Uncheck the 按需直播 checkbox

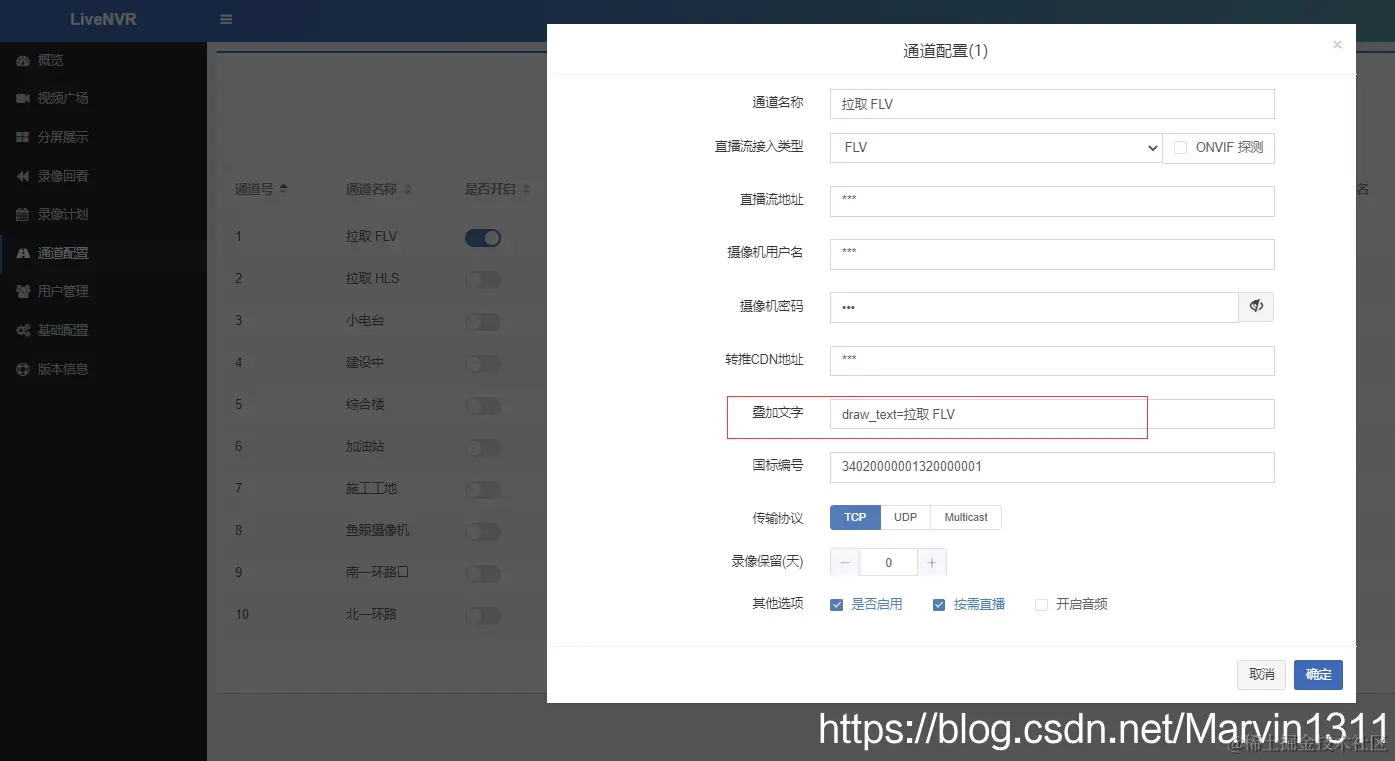point(938,604)
